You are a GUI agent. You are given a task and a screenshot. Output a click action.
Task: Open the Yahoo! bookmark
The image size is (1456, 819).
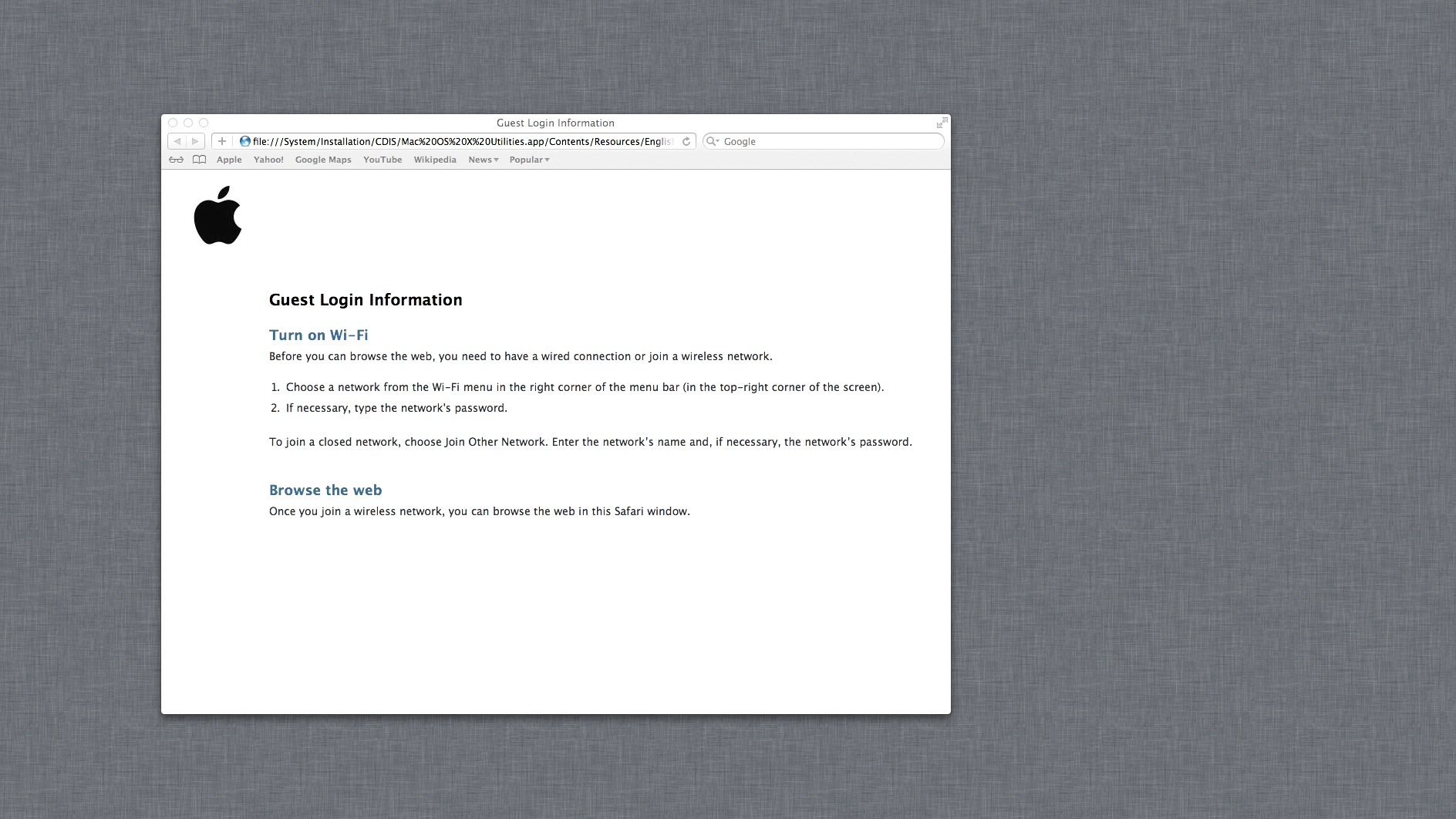tap(268, 160)
